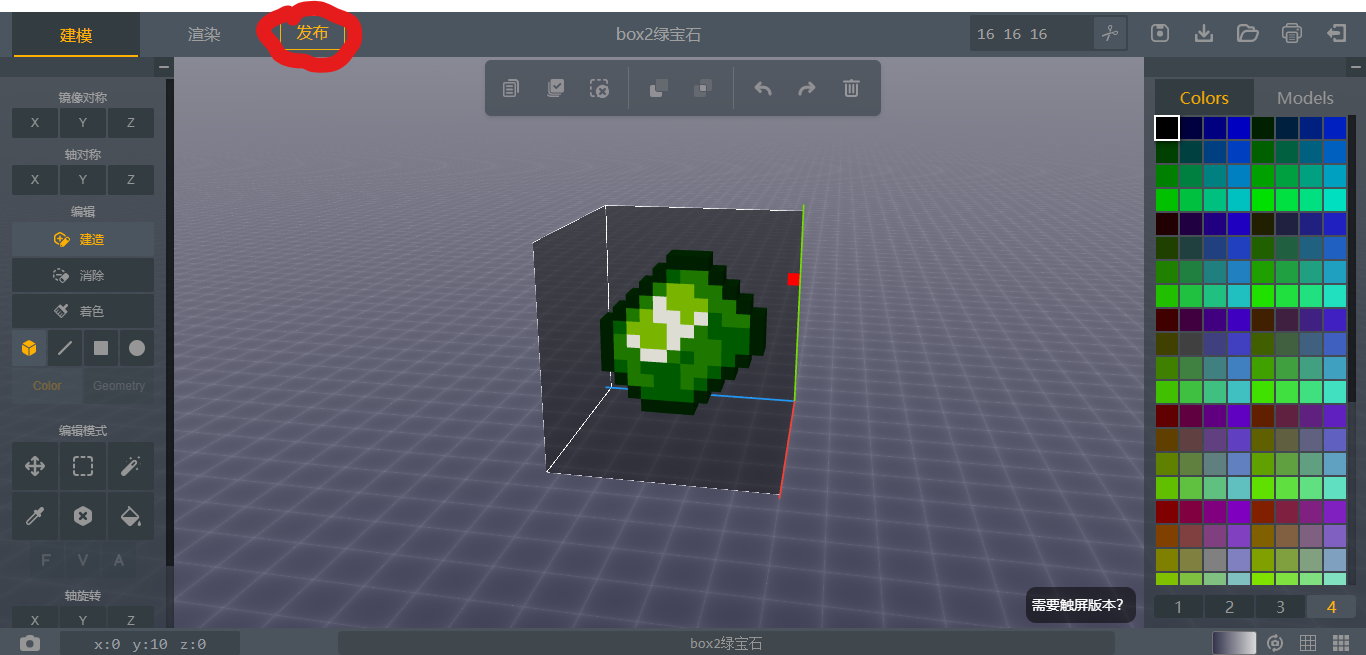Click the camera rotate reset icon

click(x=1275, y=643)
